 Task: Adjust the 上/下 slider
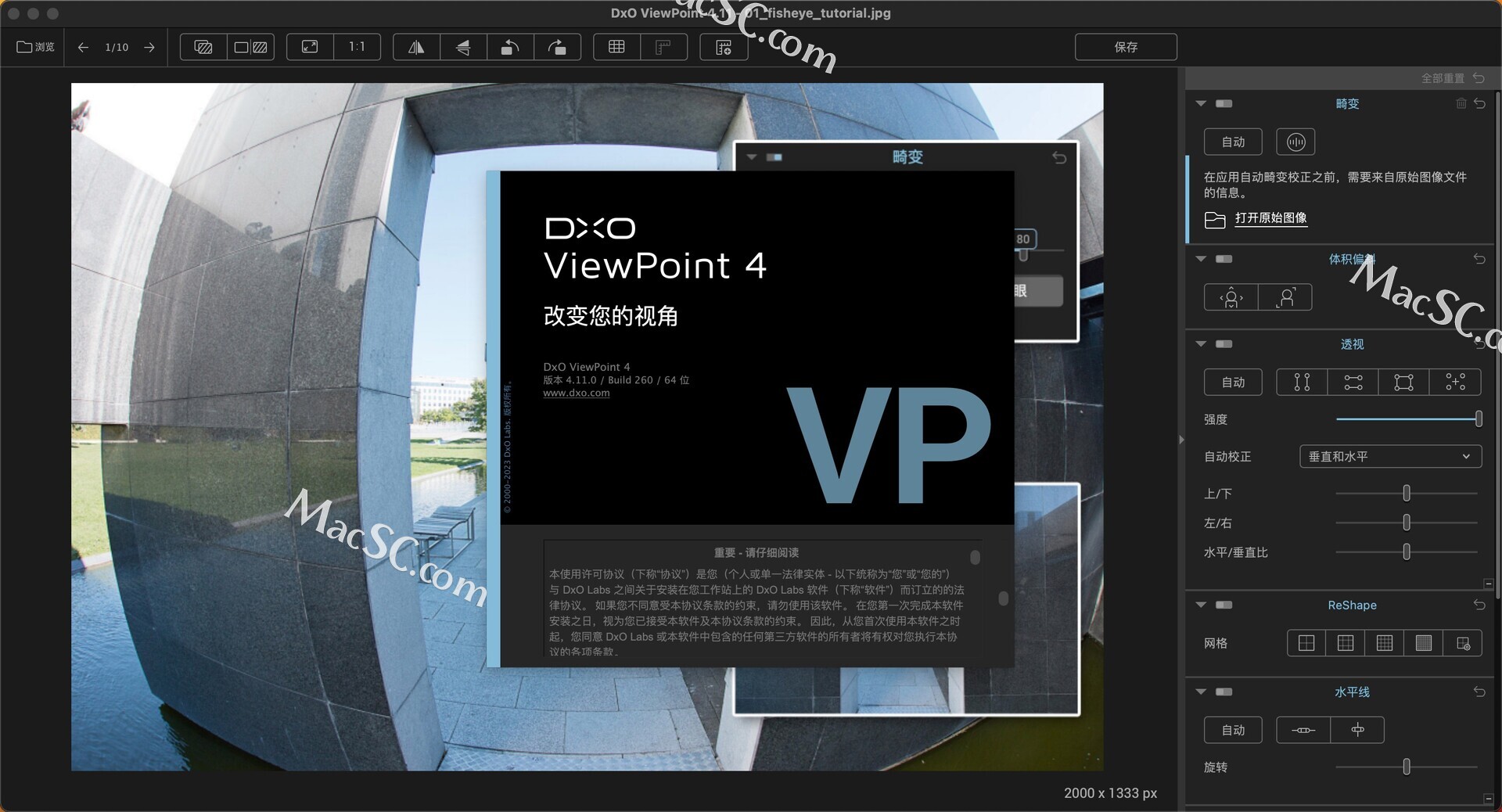[x=1407, y=493]
